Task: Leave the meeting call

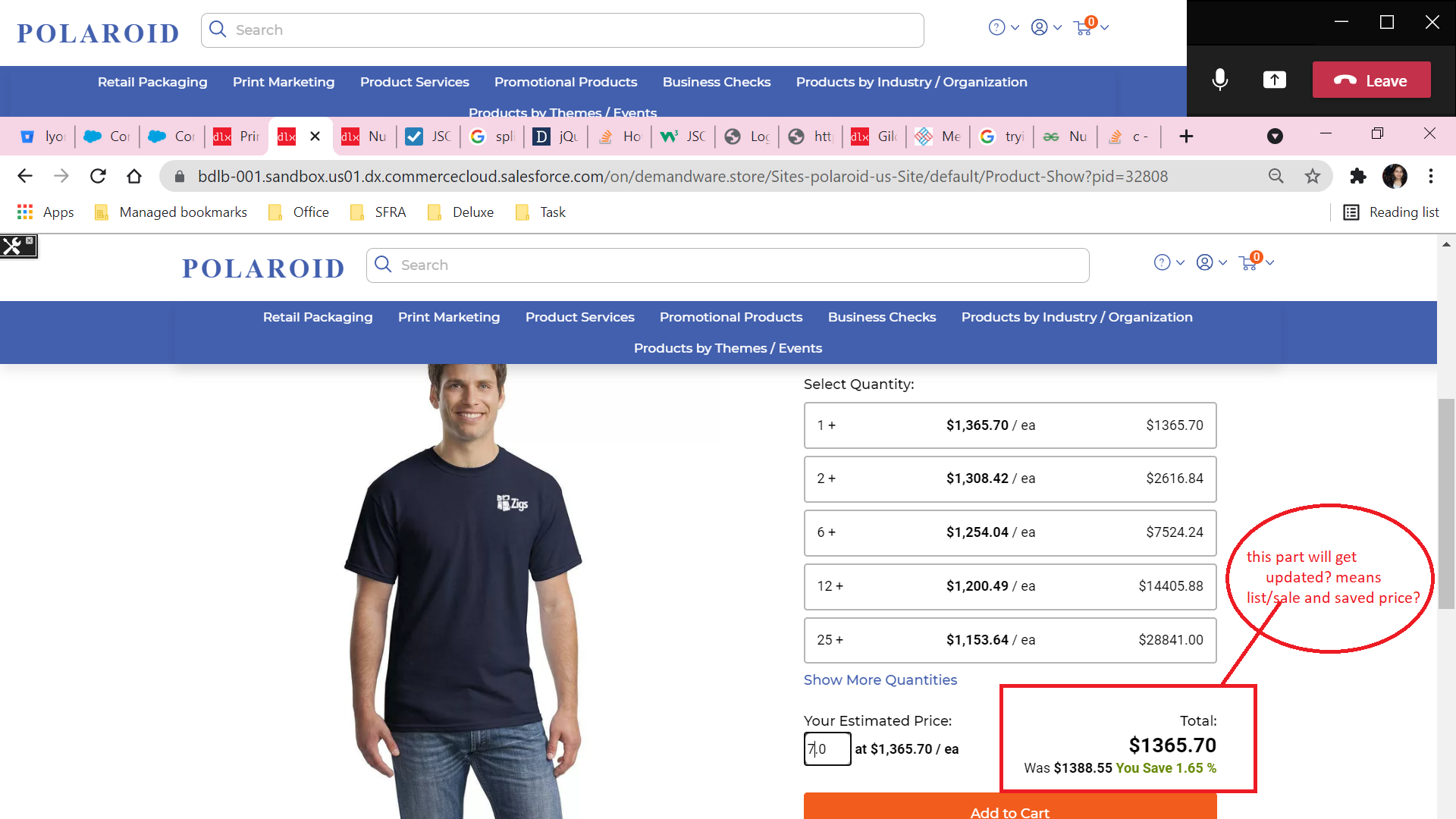Action: pyautogui.click(x=1371, y=80)
